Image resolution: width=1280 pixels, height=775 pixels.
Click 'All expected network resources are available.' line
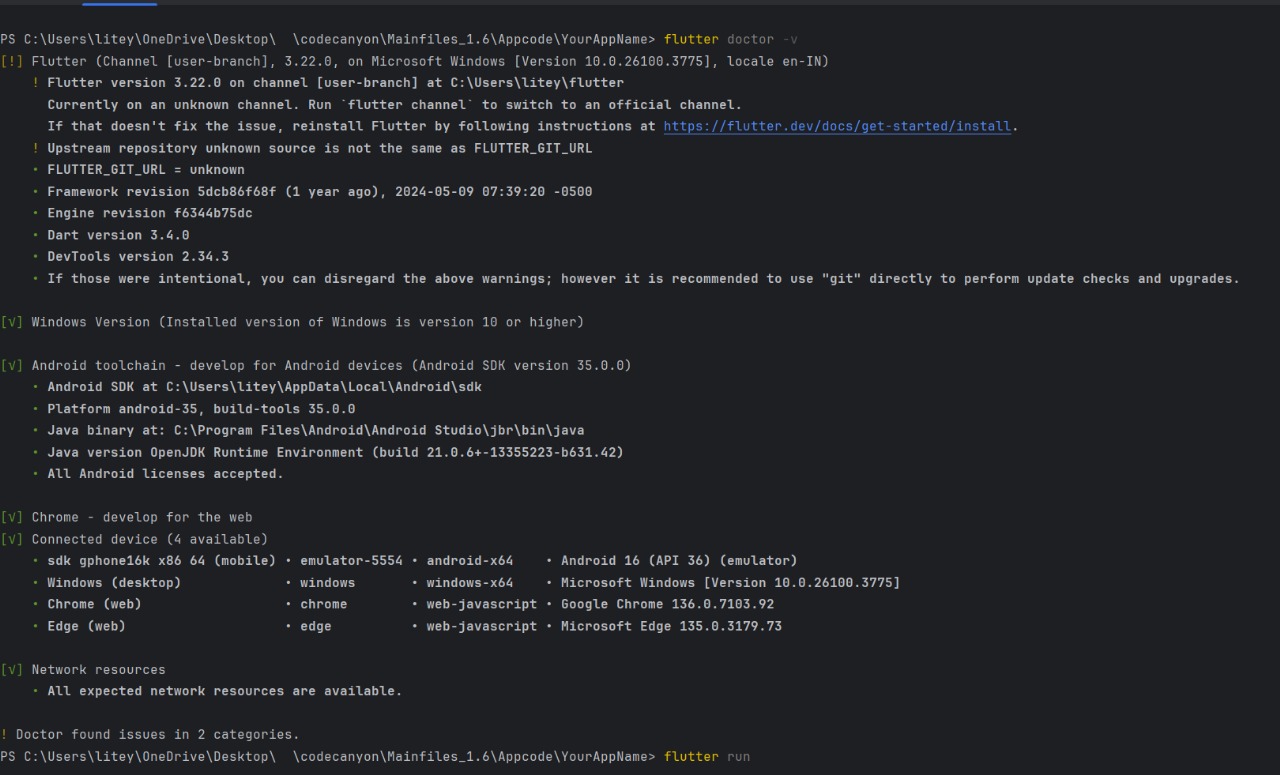pos(217,691)
